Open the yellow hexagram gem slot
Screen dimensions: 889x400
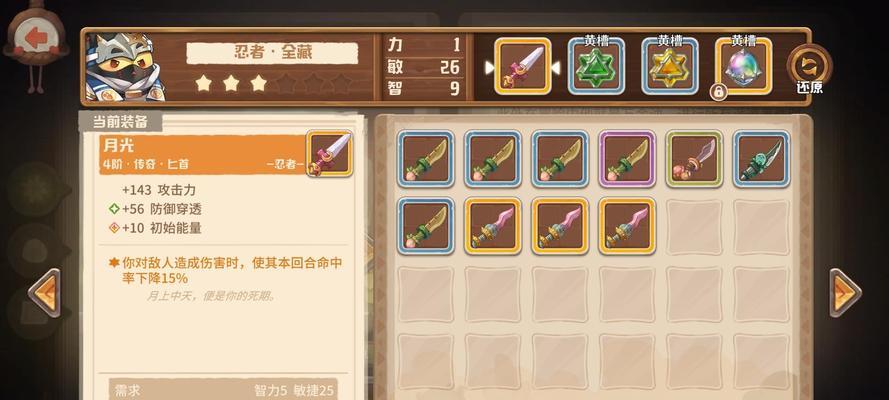(670, 66)
